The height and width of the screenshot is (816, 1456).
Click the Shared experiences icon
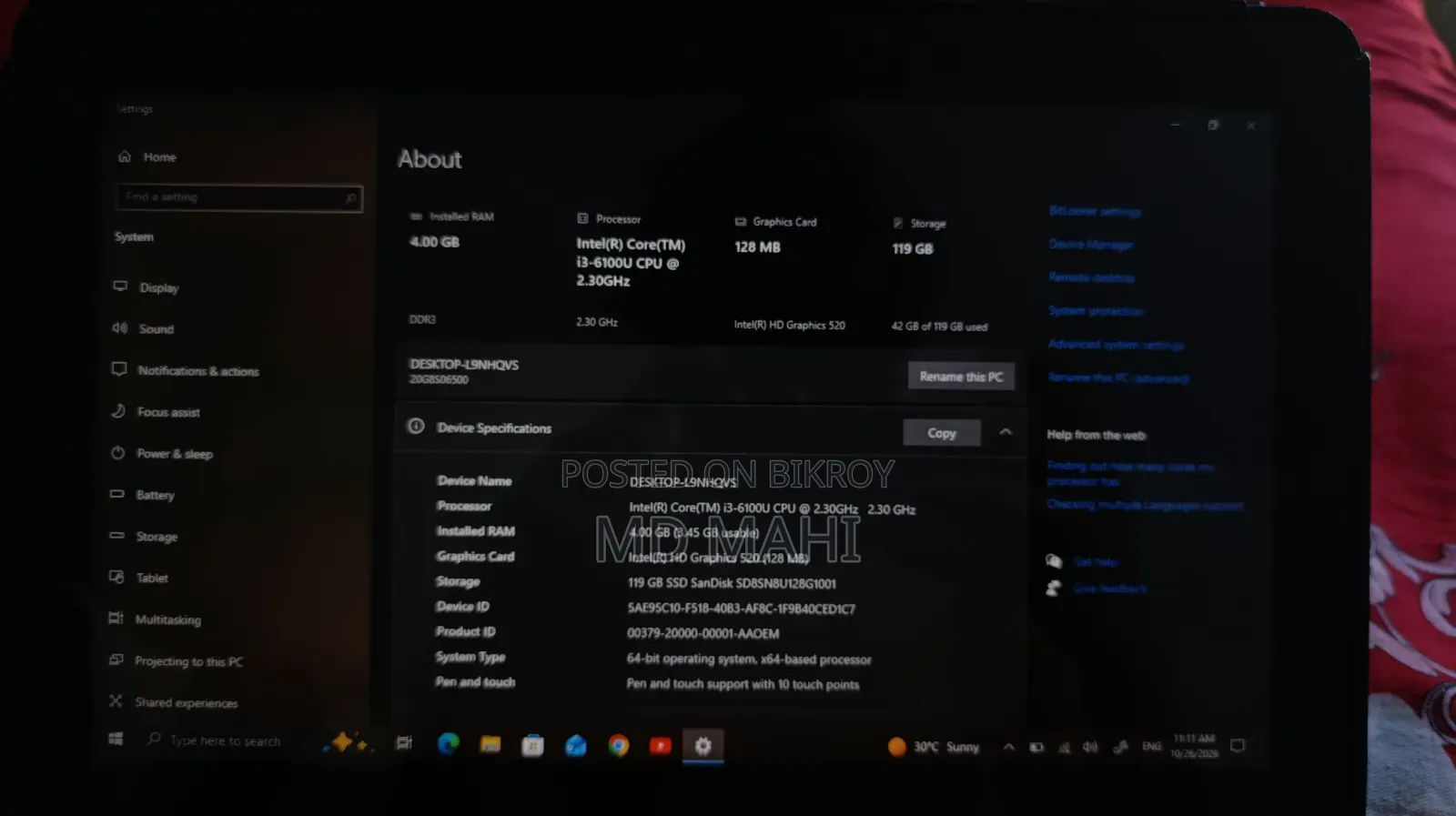(x=116, y=701)
